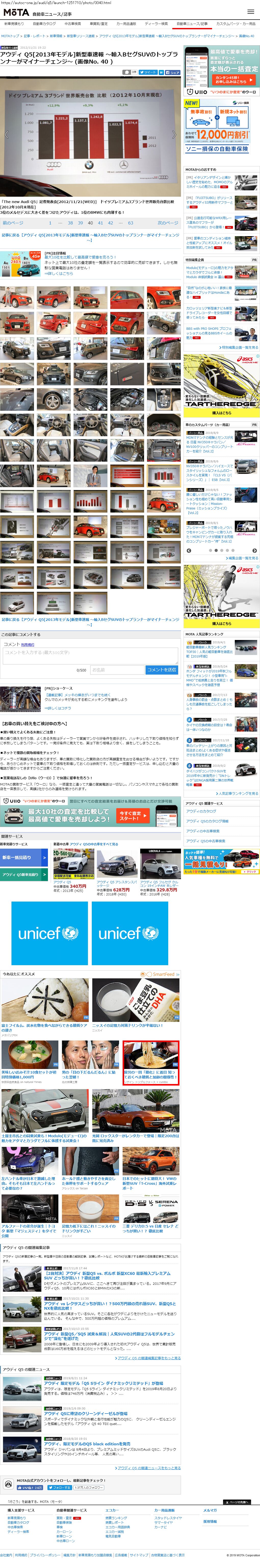Click the コメントを送信 submit button
The image size is (260, 1568).
point(162,669)
